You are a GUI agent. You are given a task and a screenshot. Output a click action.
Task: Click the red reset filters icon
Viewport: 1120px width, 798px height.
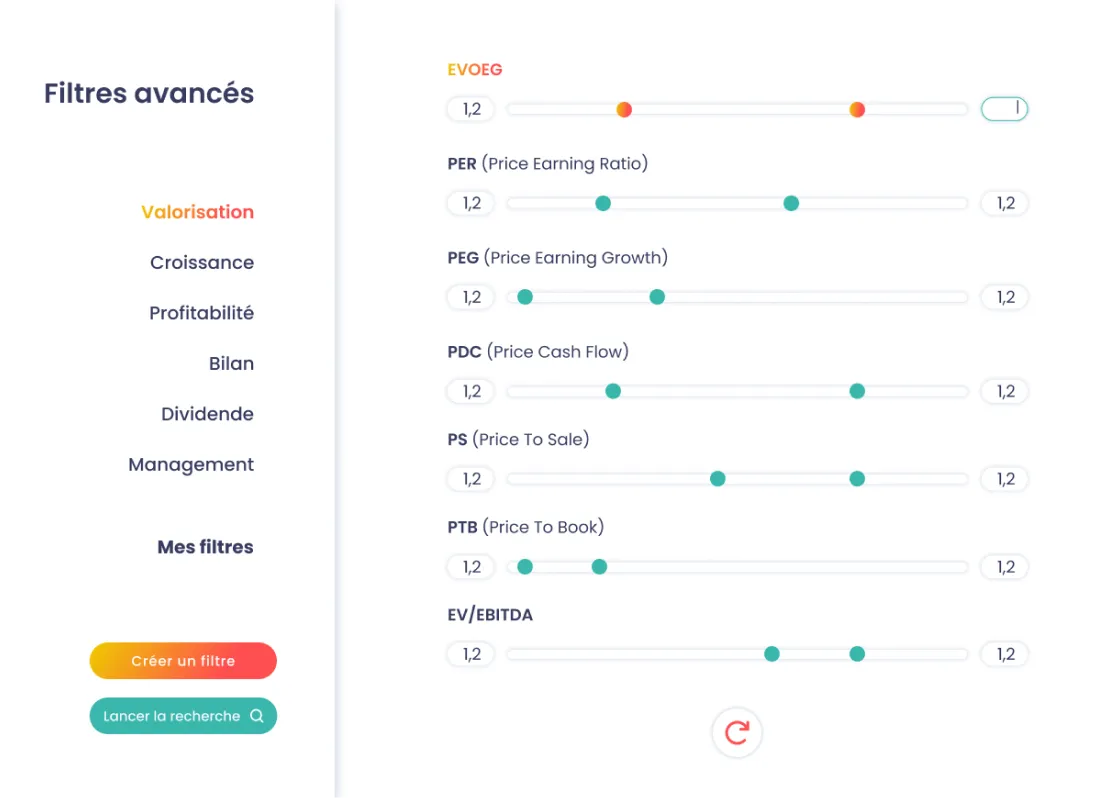737,732
